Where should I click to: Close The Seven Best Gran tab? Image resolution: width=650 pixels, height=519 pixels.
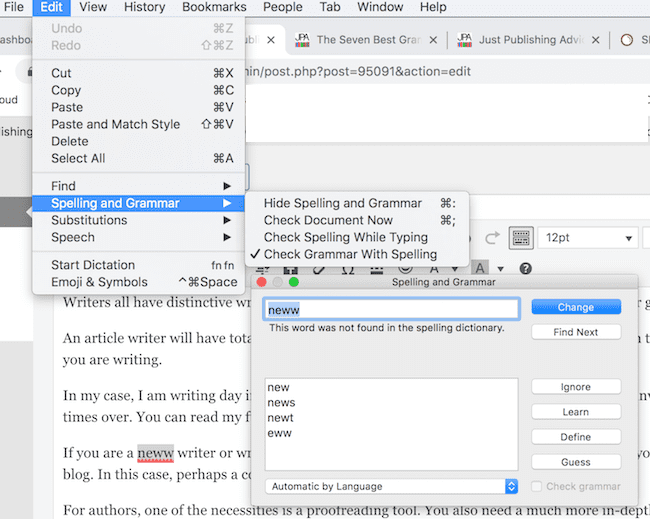point(433,40)
